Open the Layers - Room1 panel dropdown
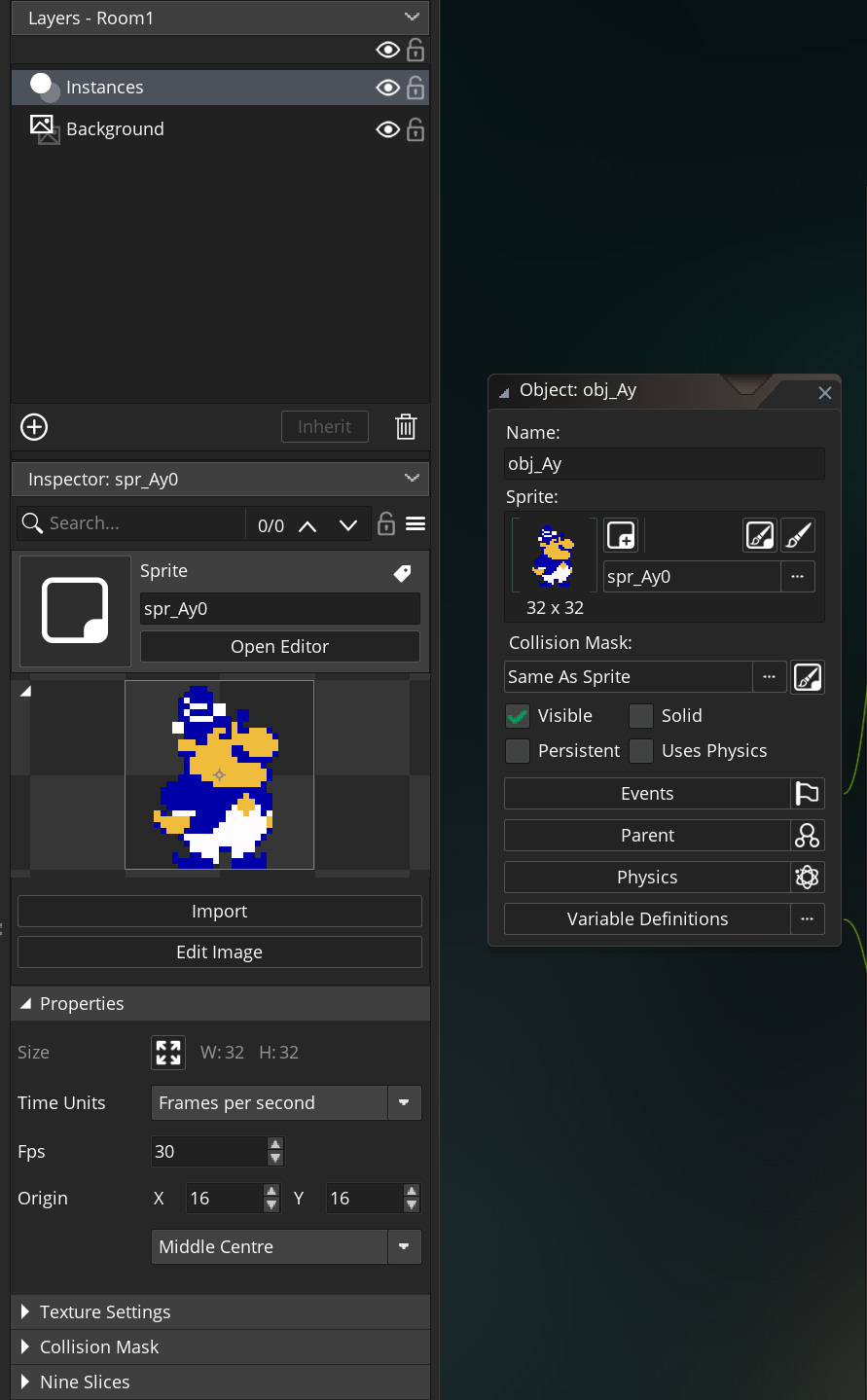Viewport: 867px width, 1400px height. pyautogui.click(x=412, y=18)
